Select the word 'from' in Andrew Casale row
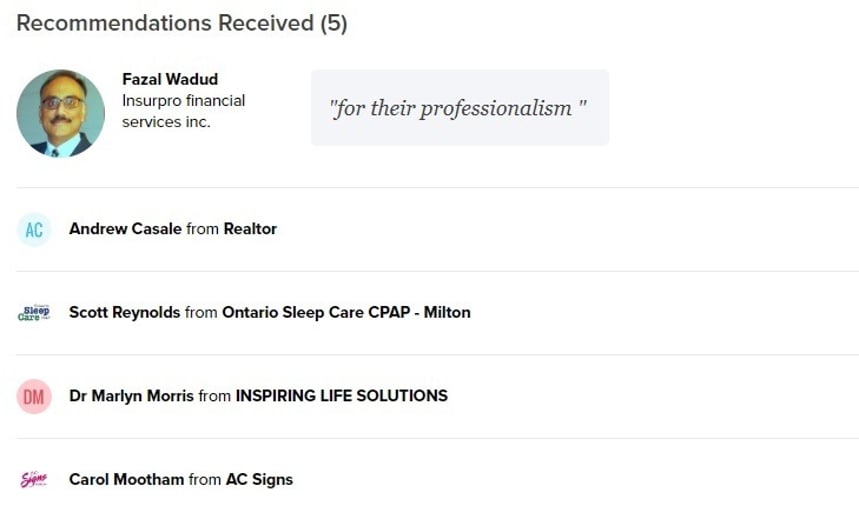 (x=203, y=229)
